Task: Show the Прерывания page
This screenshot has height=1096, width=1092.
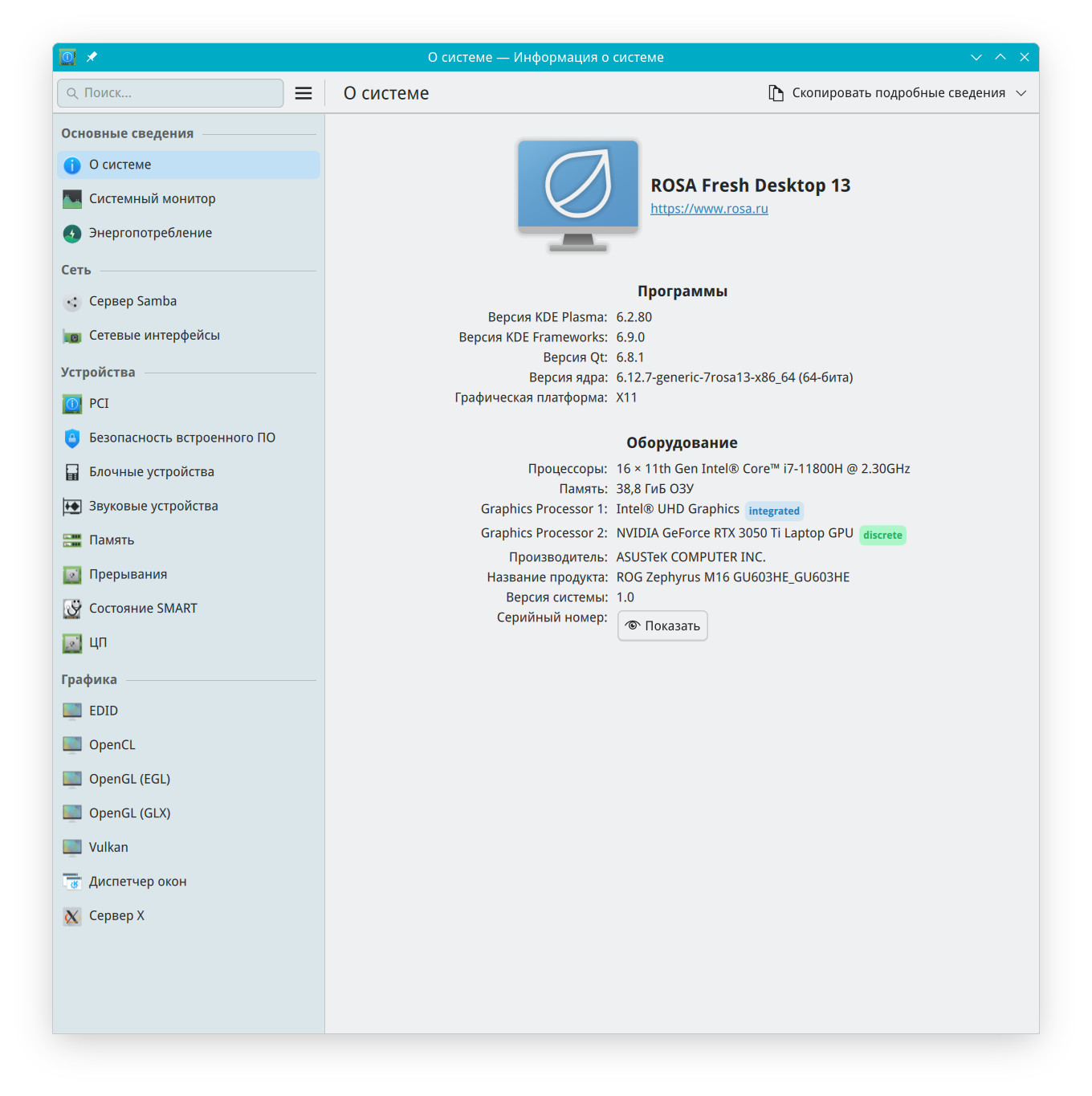Action: point(189,574)
